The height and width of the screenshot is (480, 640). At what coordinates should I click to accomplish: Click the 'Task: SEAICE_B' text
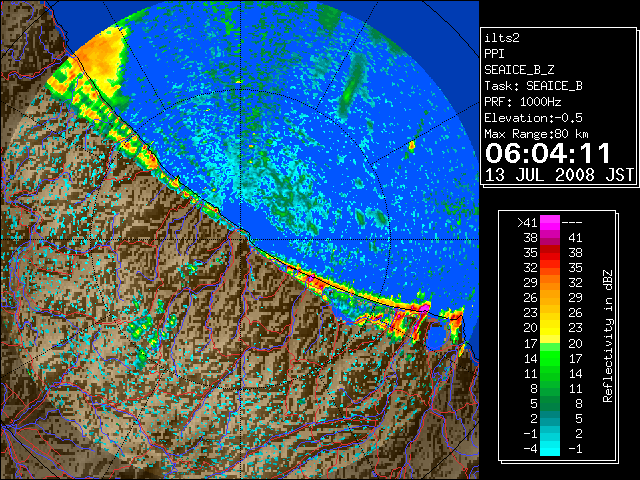point(533,86)
